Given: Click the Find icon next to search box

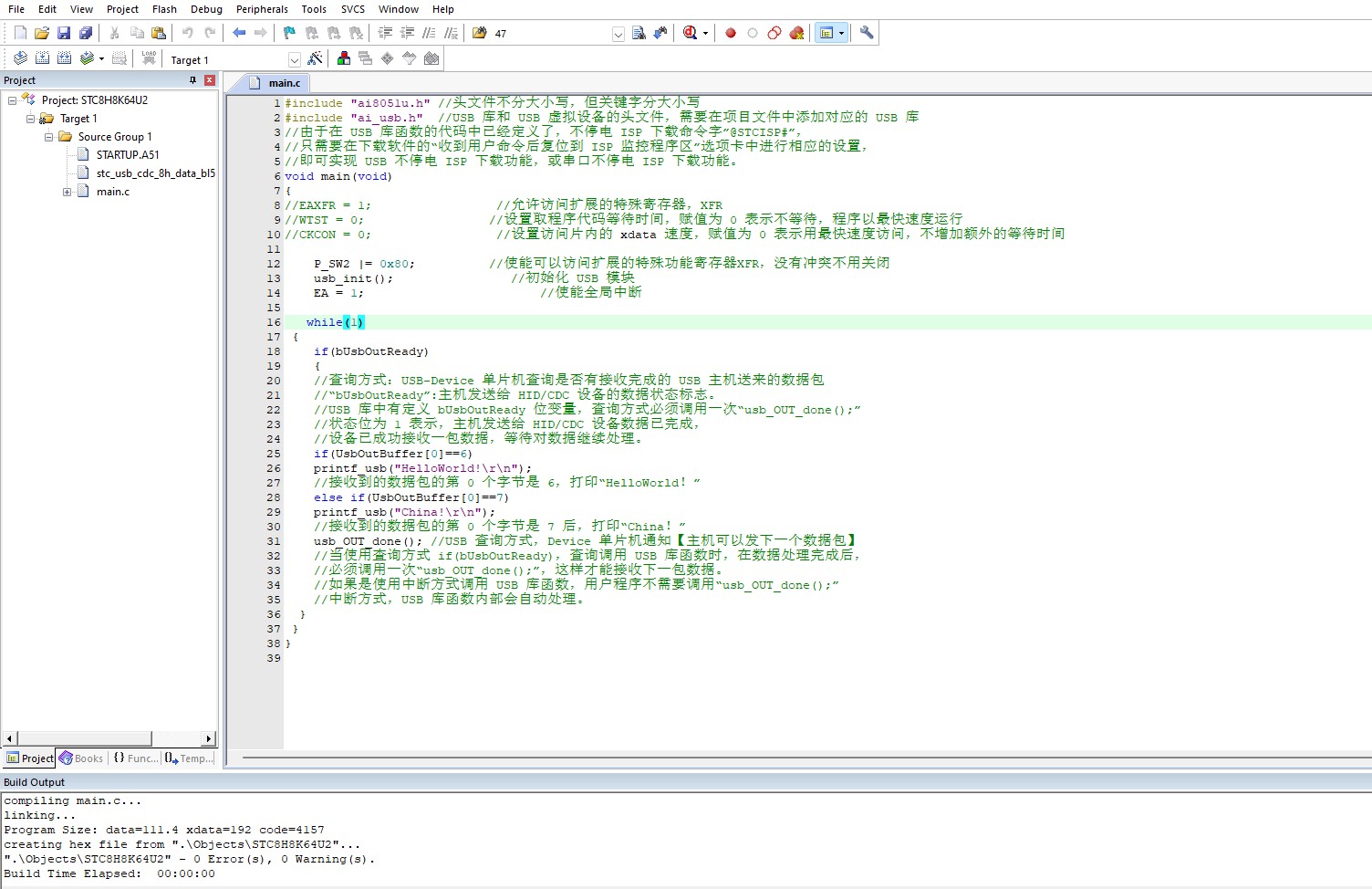Looking at the screenshot, I should pyautogui.click(x=639, y=33).
